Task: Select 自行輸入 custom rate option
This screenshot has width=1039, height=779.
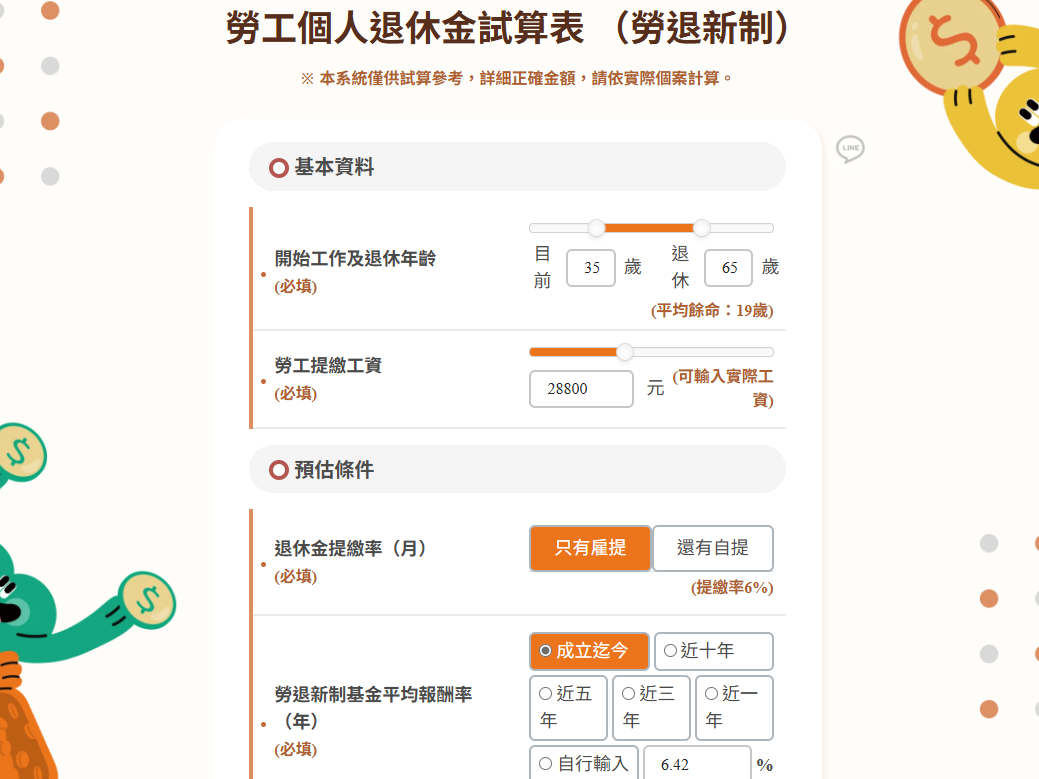Action: point(584,764)
